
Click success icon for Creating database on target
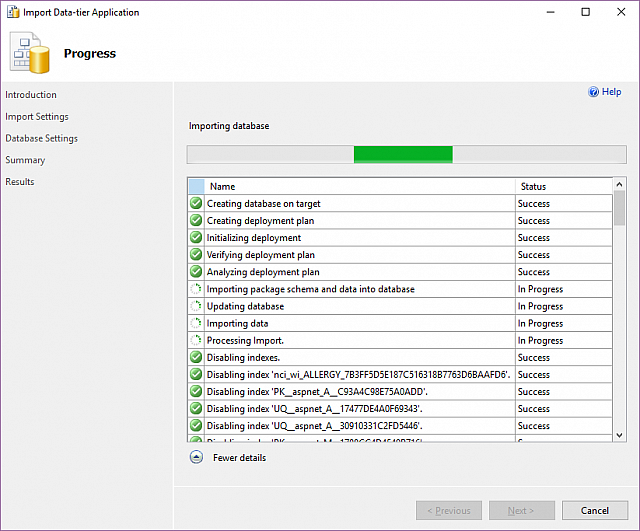pyautogui.click(x=196, y=204)
